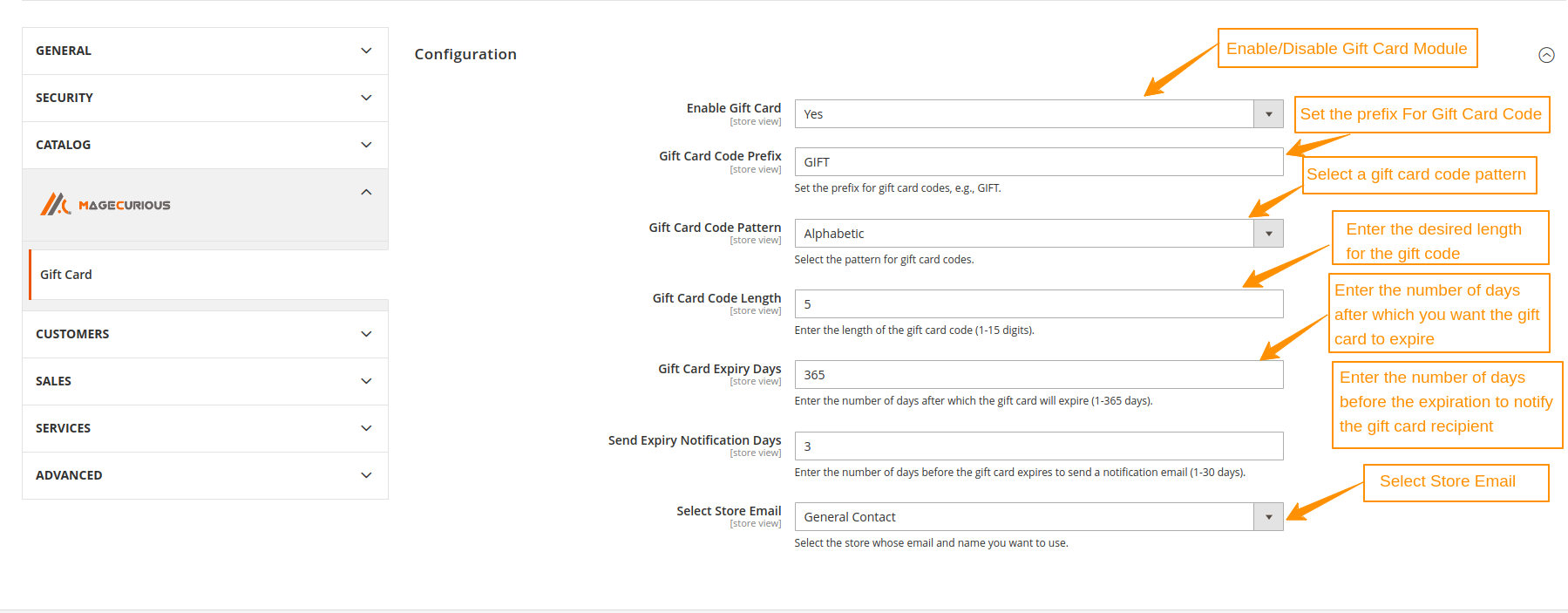
Task: Open the Select Store Email dropdown
Action: click(1268, 516)
